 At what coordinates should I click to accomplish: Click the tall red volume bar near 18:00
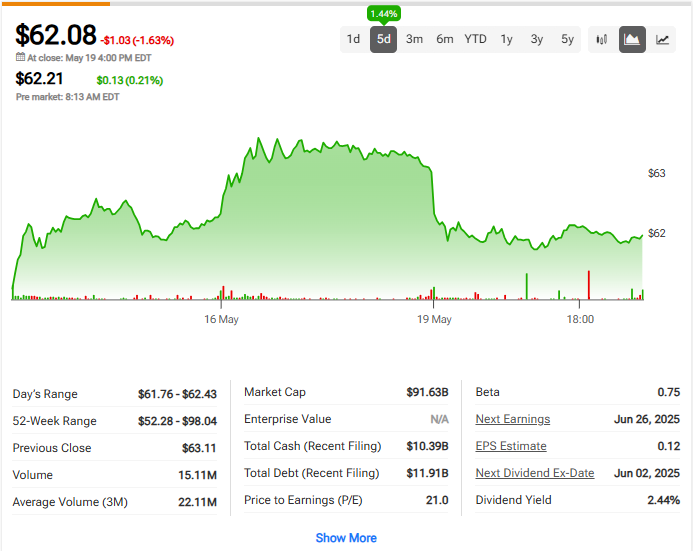tap(589, 285)
